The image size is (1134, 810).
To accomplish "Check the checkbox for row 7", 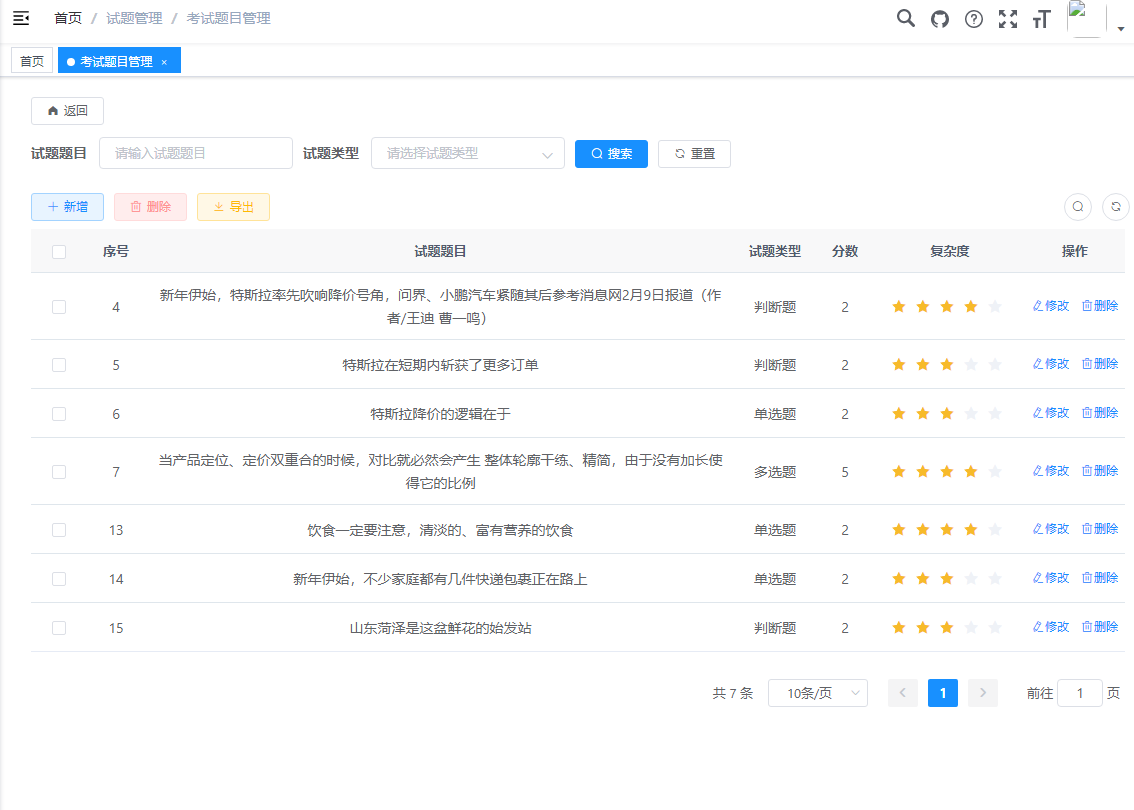I will 59,472.
